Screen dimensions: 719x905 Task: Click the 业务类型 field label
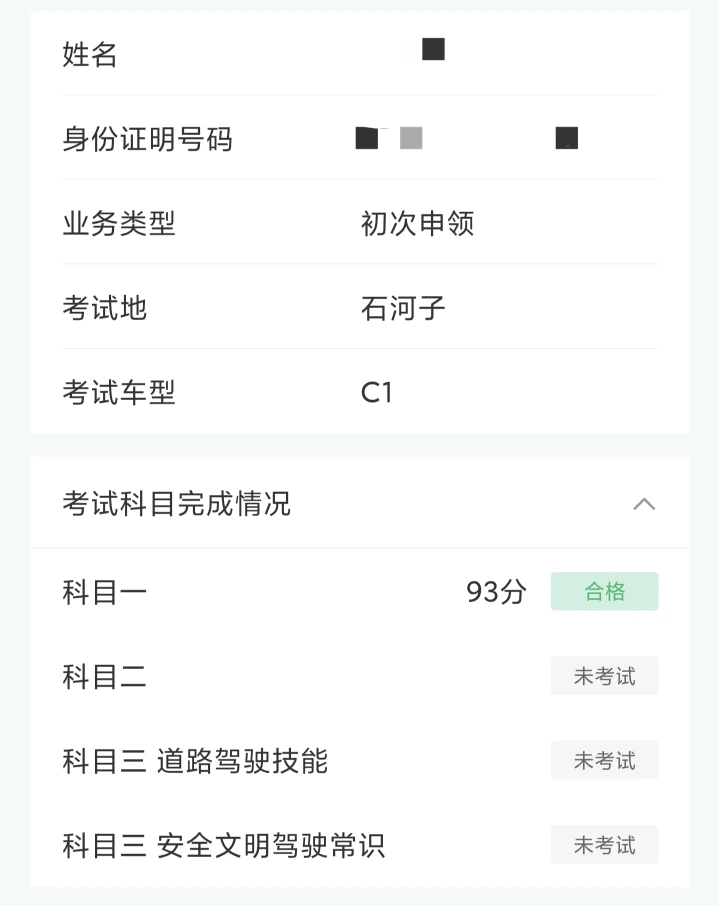point(119,224)
